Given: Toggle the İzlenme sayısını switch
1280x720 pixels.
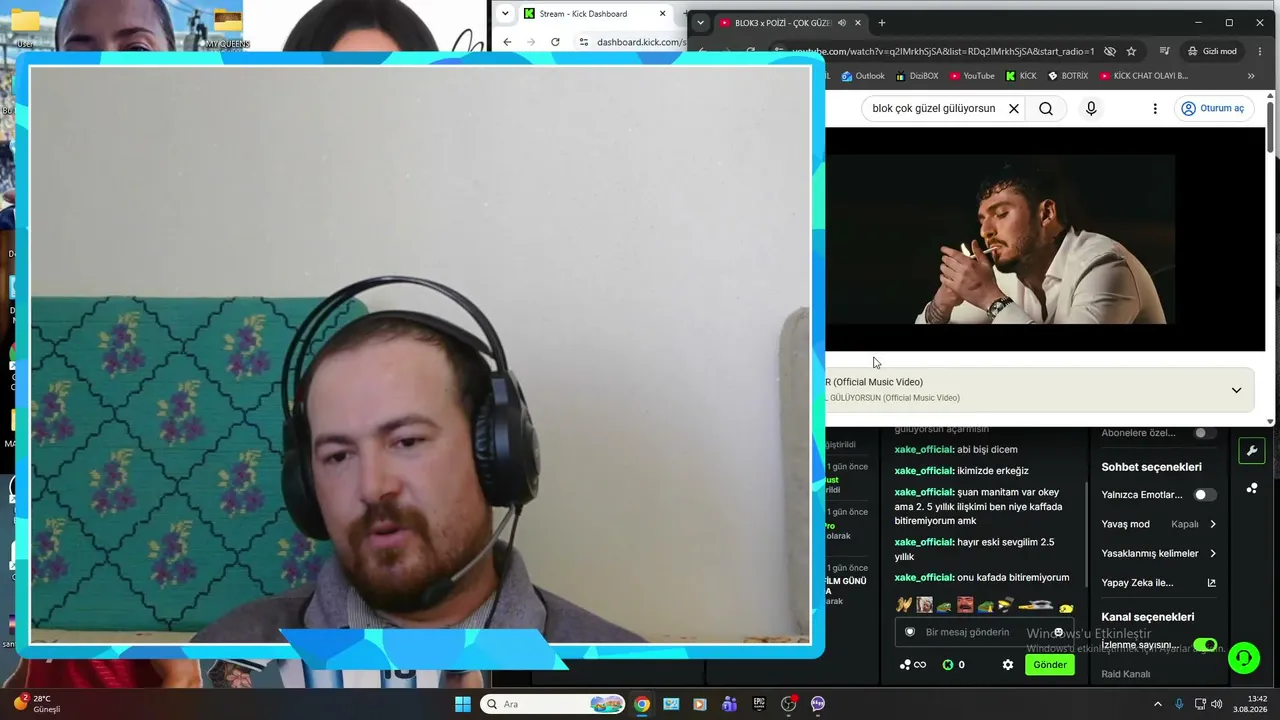Looking at the screenshot, I should (1205, 645).
